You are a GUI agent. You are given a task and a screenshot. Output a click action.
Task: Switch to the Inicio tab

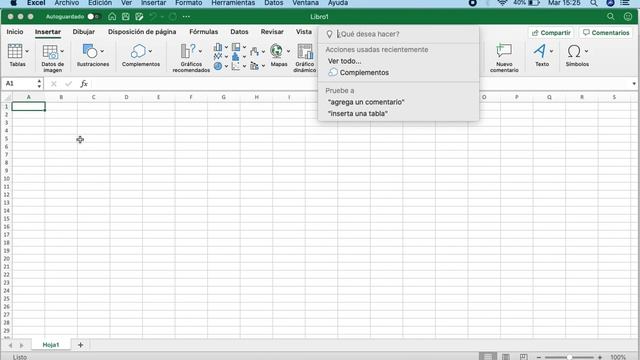[15, 32]
